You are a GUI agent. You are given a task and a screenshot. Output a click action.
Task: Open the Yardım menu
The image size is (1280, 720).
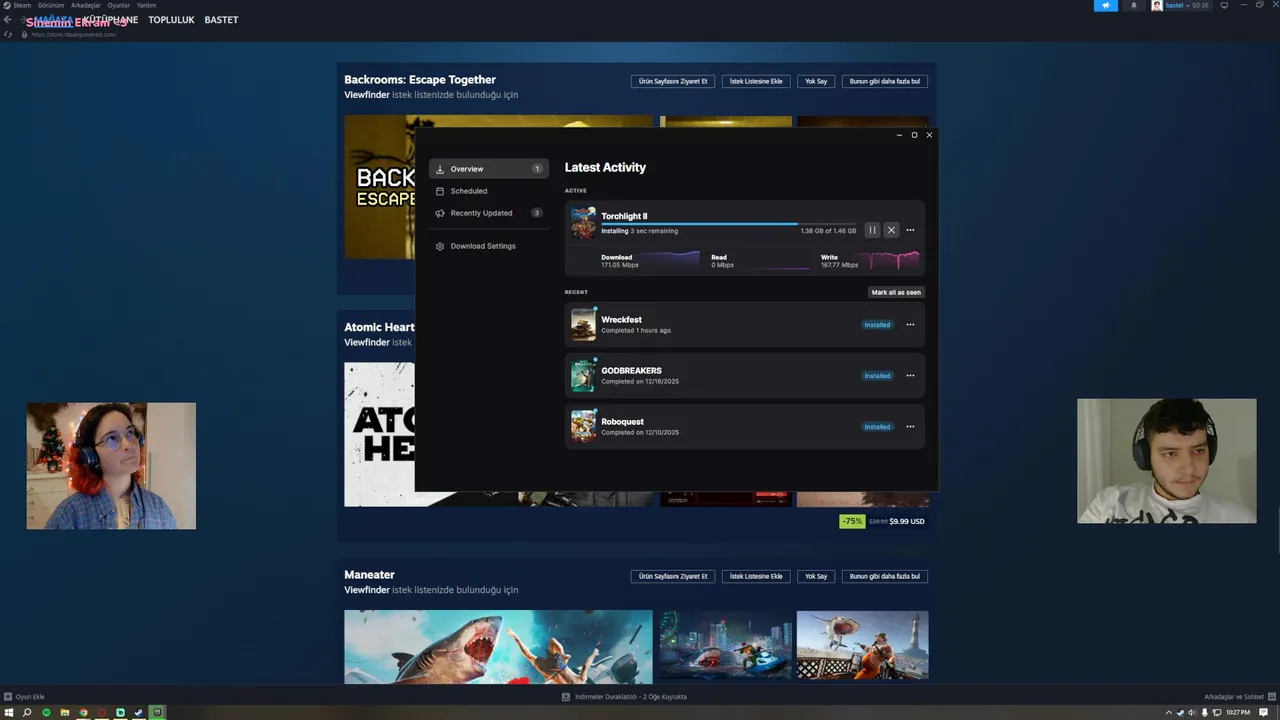tap(146, 5)
